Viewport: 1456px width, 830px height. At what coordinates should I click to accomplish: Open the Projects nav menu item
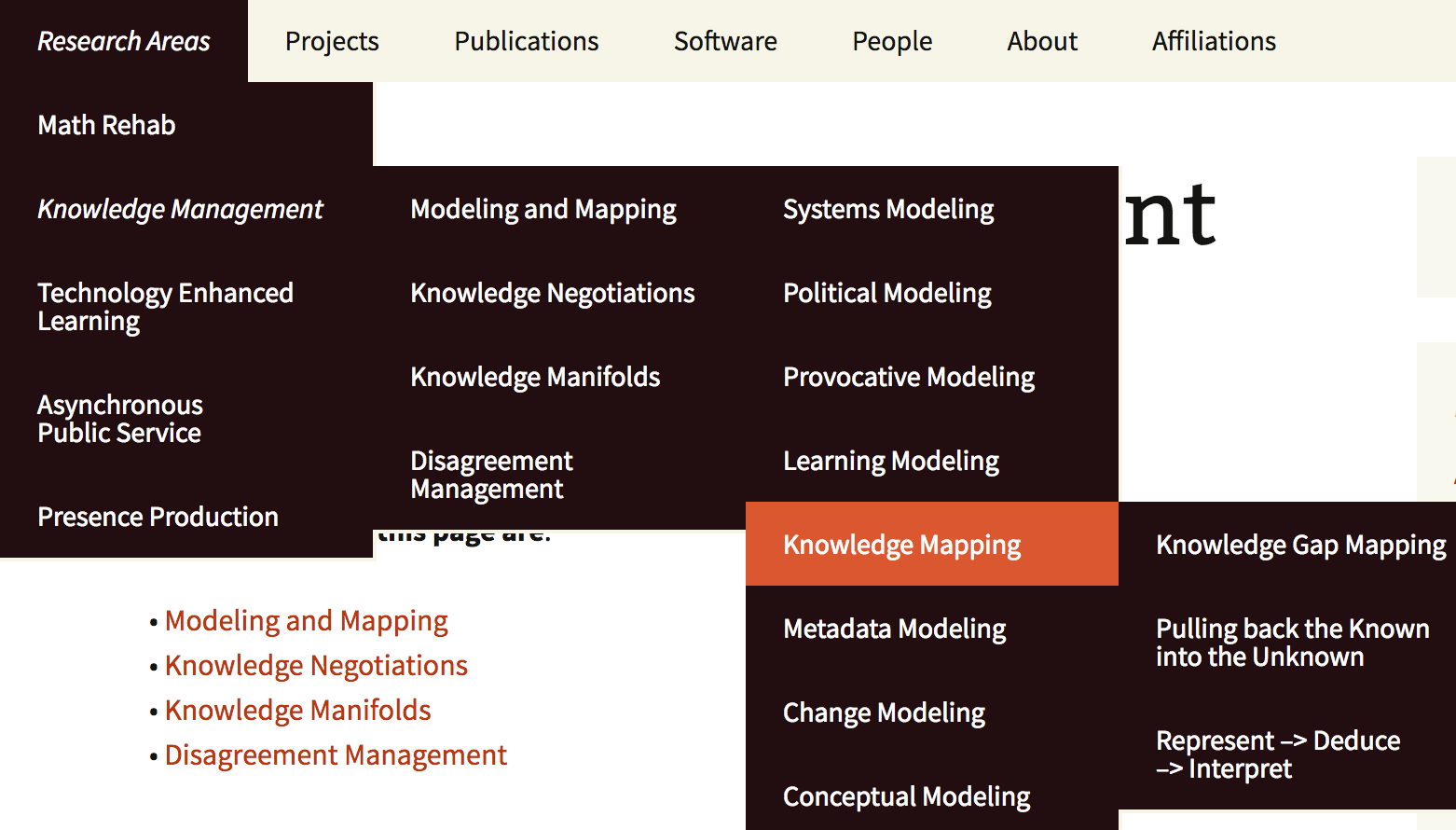pos(332,41)
